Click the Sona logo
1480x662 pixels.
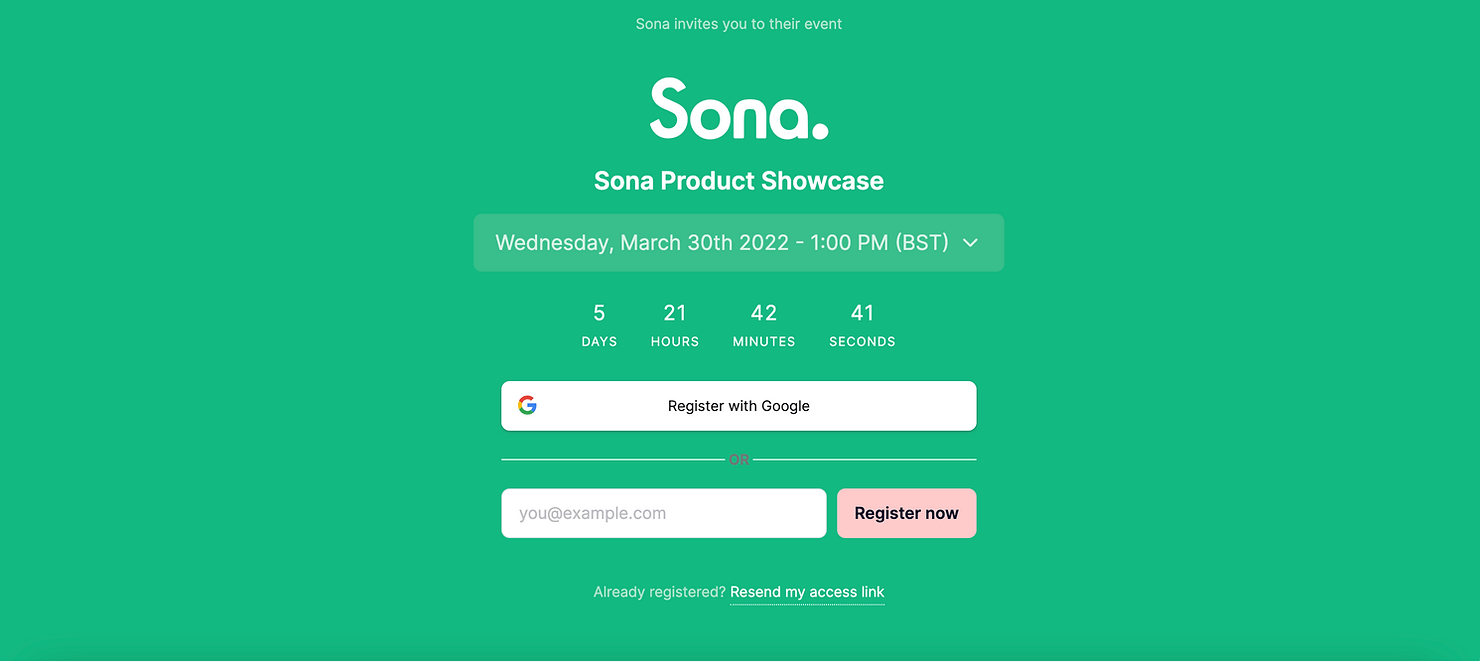click(x=739, y=109)
